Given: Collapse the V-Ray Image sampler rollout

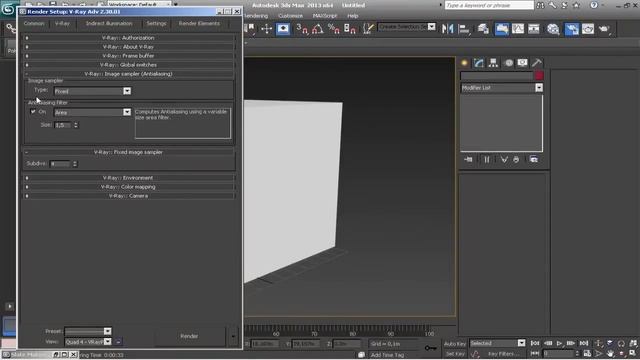Looking at the screenshot, I should click(x=128, y=74).
